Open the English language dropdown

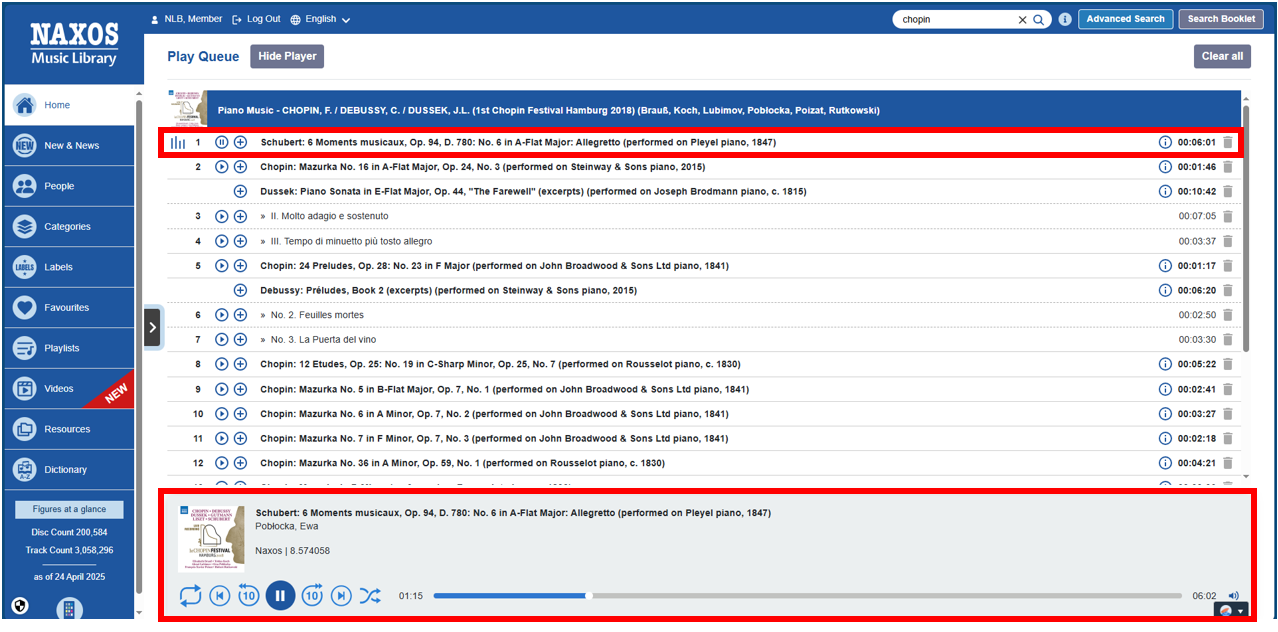point(320,19)
